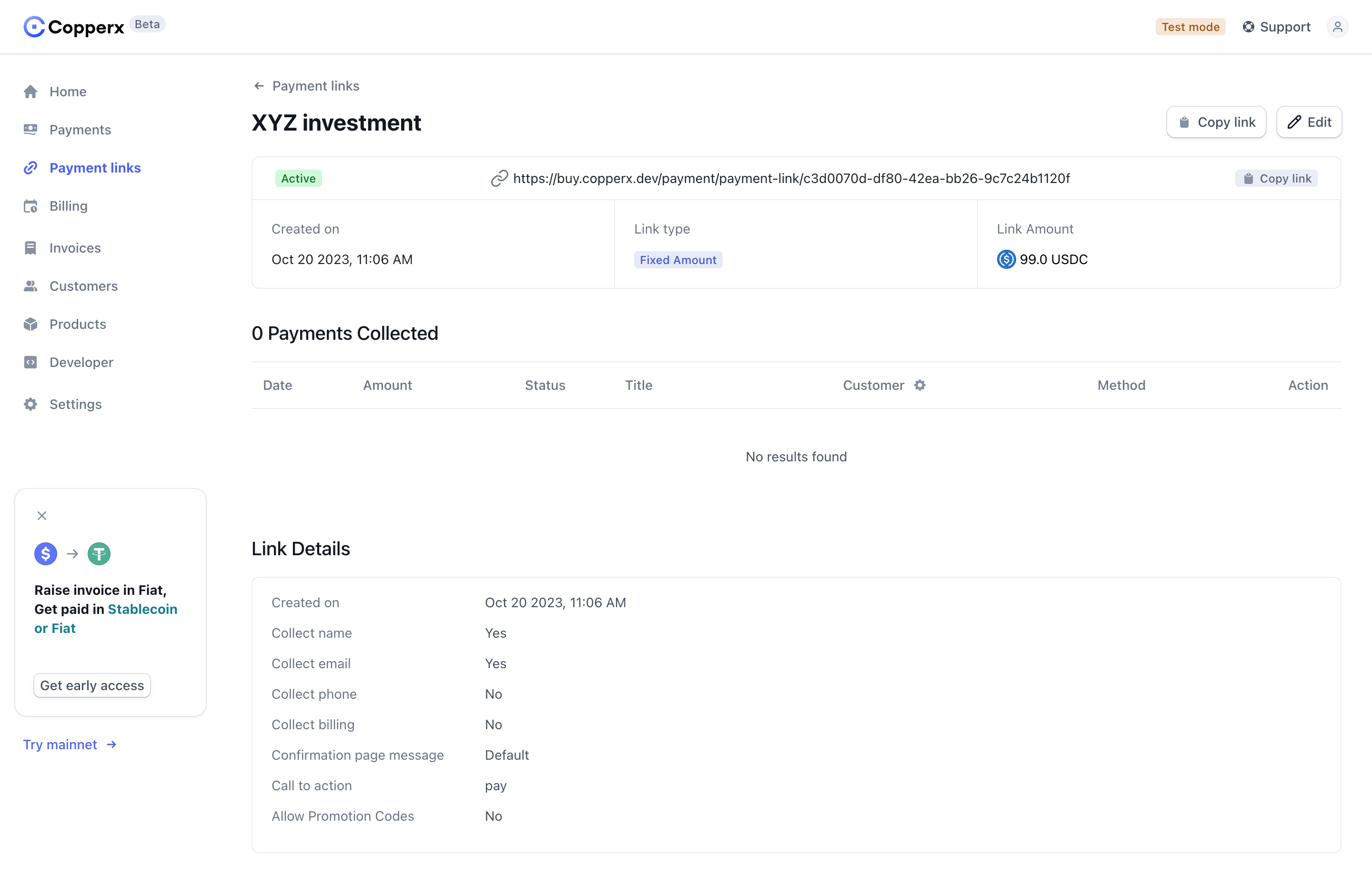Viewport: 1372px width, 876px height.
Task: Click the Edit button
Action: 1309,122
